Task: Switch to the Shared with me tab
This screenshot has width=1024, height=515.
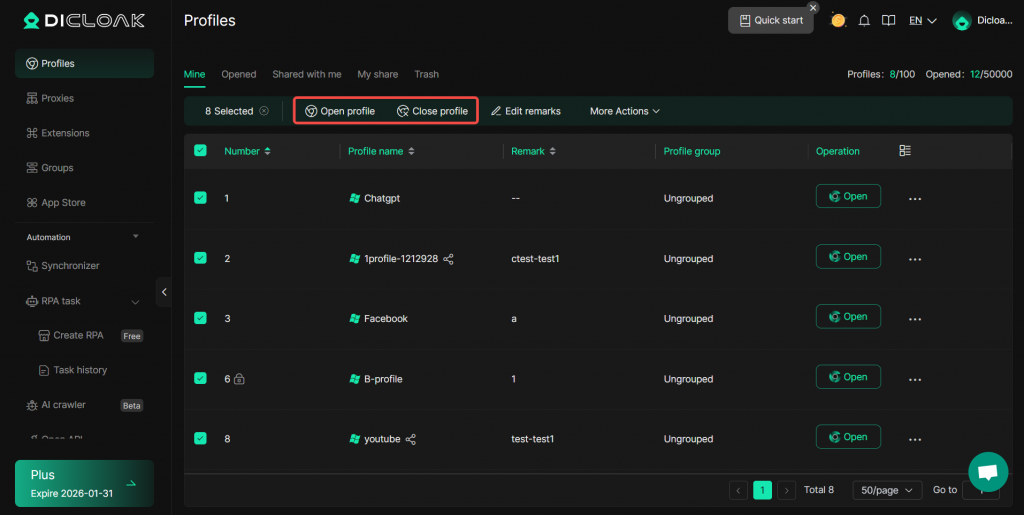Action: pyautogui.click(x=306, y=74)
